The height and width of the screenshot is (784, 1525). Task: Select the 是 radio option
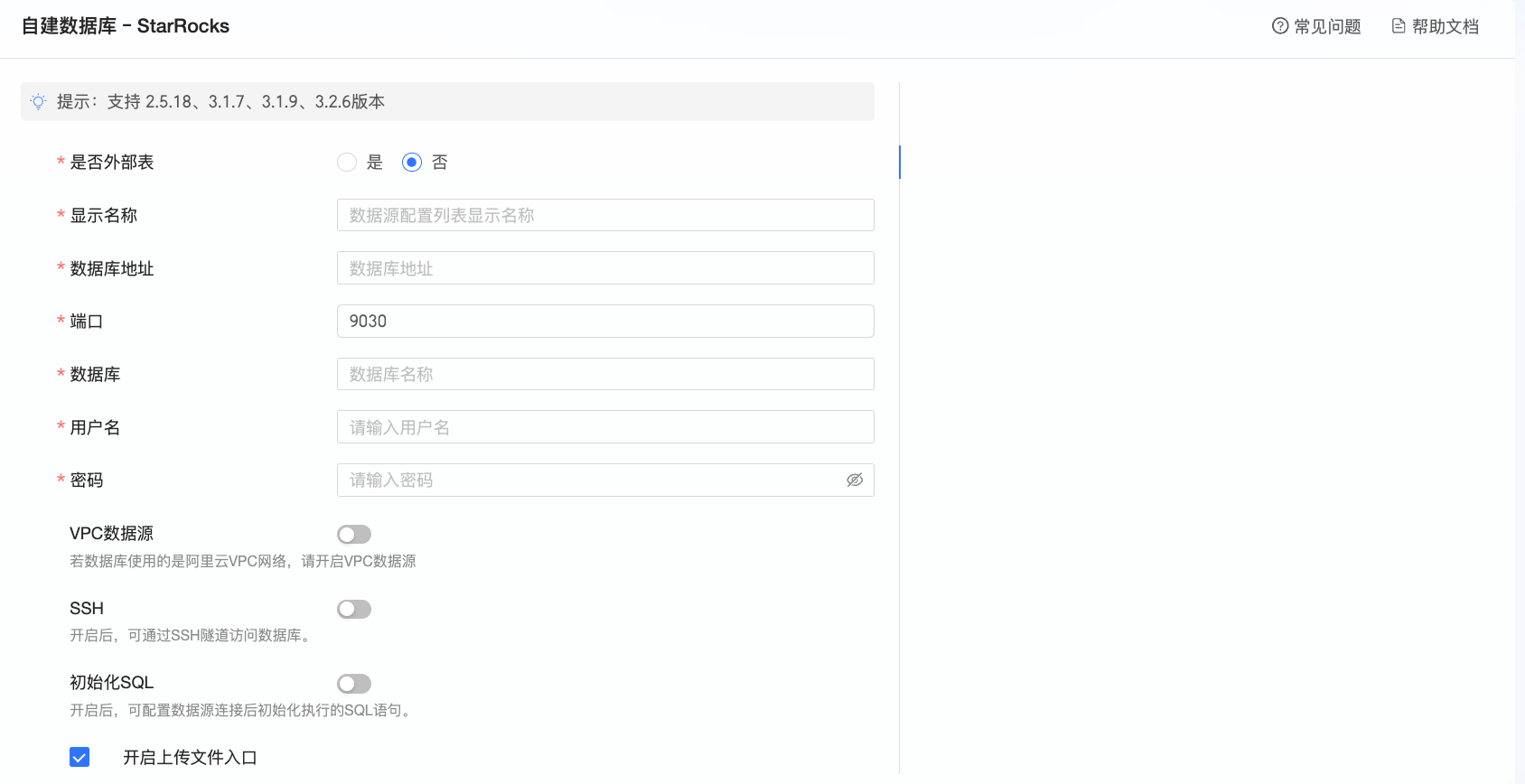347,163
